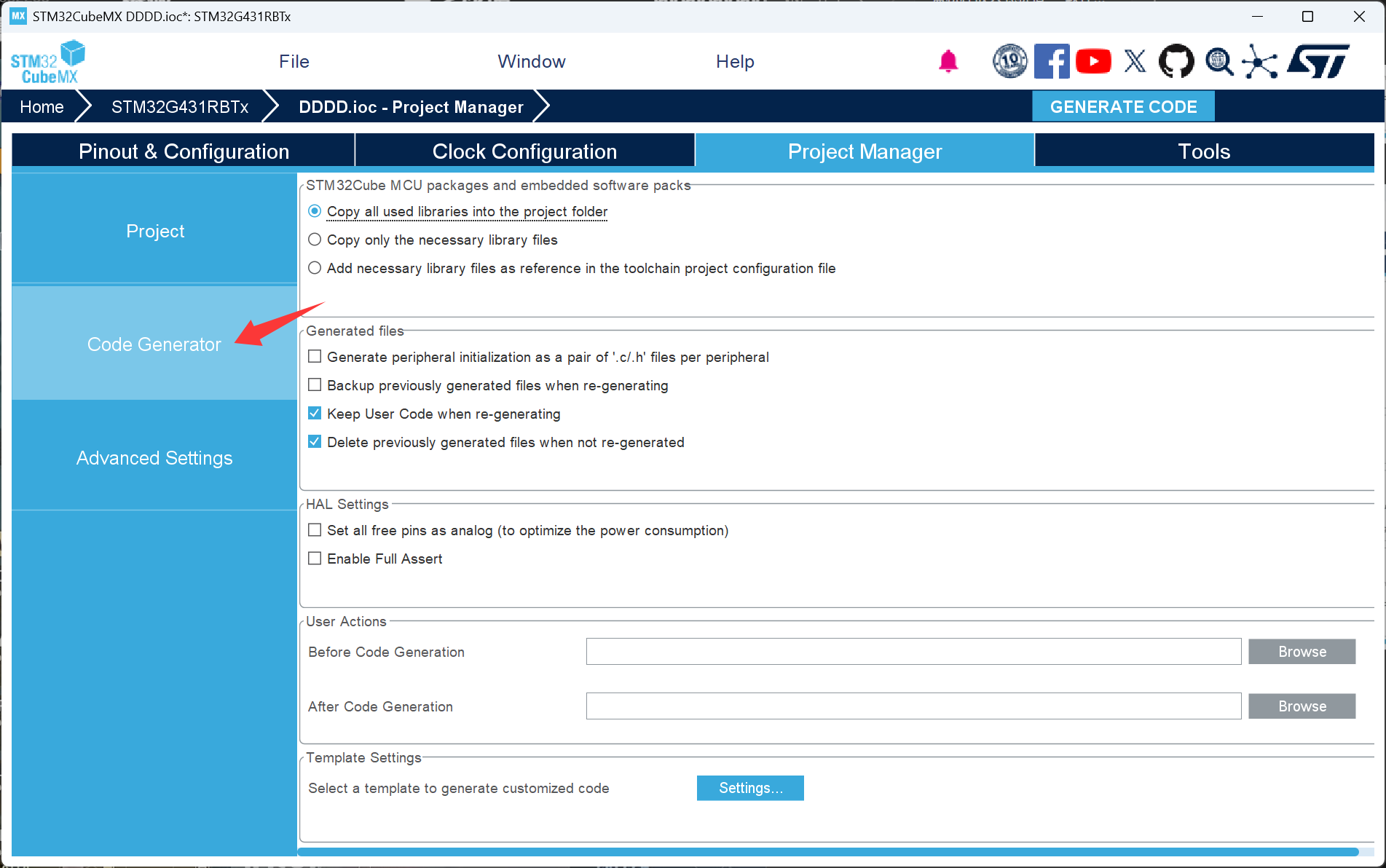Browse for Before Code Generation script
The image size is (1386, 868).
pos(1302,652)
